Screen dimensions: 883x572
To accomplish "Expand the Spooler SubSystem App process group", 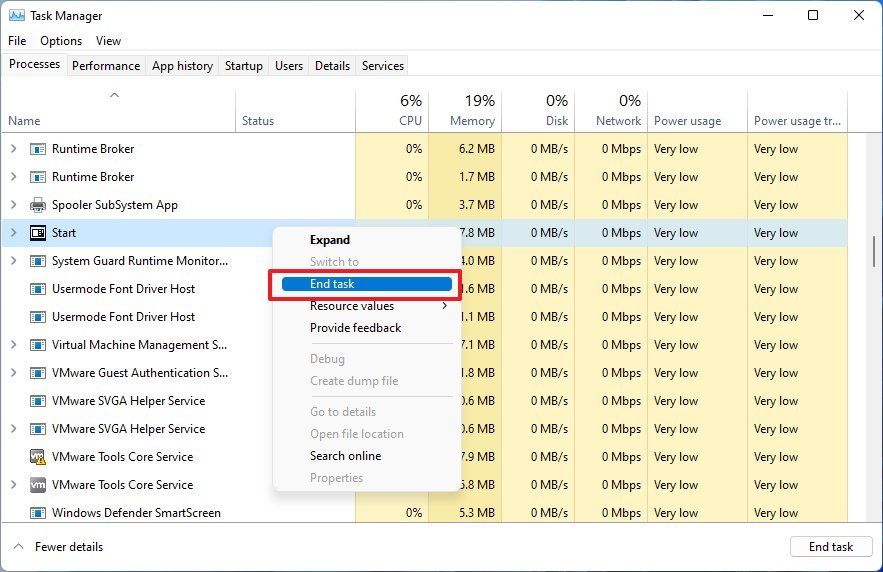I will tap(14, 205).
